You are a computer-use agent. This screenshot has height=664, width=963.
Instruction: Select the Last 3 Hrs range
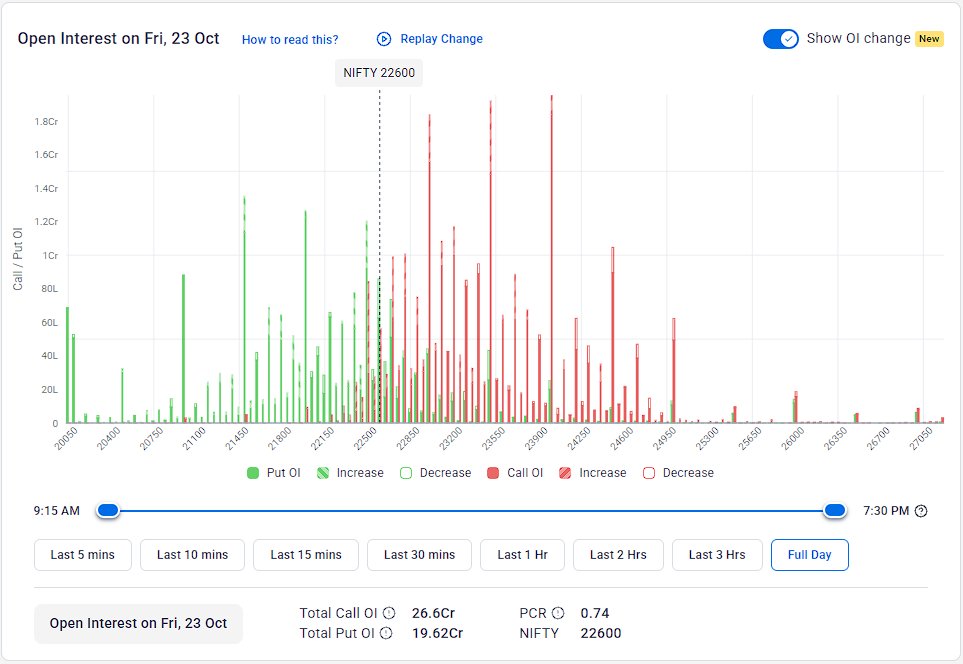click(x=717, y=555)
